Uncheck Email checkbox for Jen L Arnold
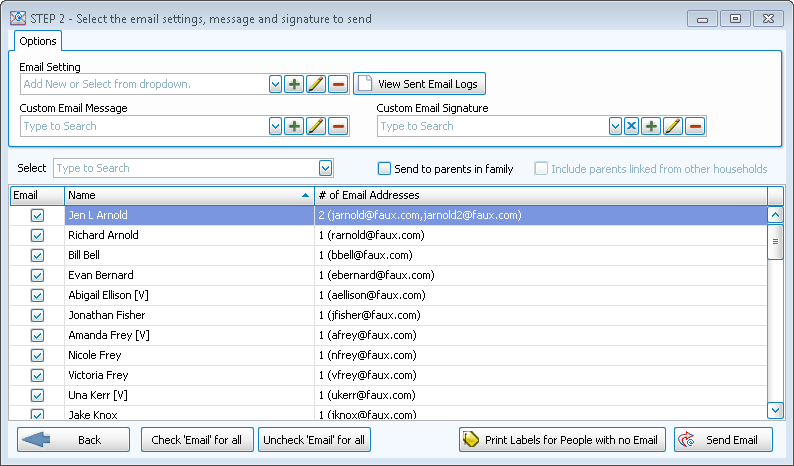The image size is (794, 466). click(x=37, y=215)
